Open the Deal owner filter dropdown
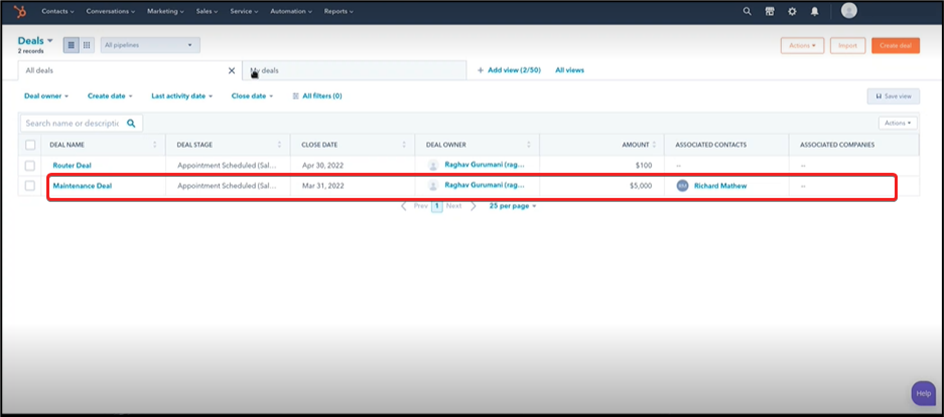This screenshot has width=944, height=417. point(46,96)
